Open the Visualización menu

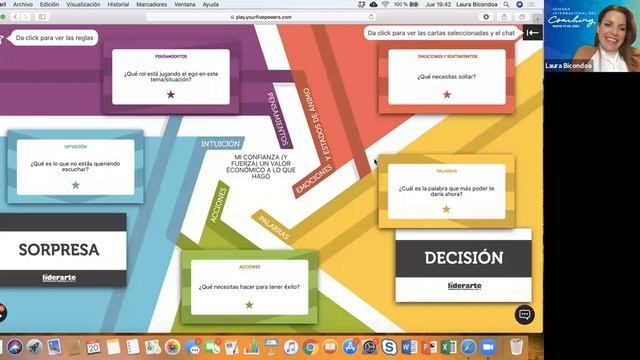(x=83, y=4)
